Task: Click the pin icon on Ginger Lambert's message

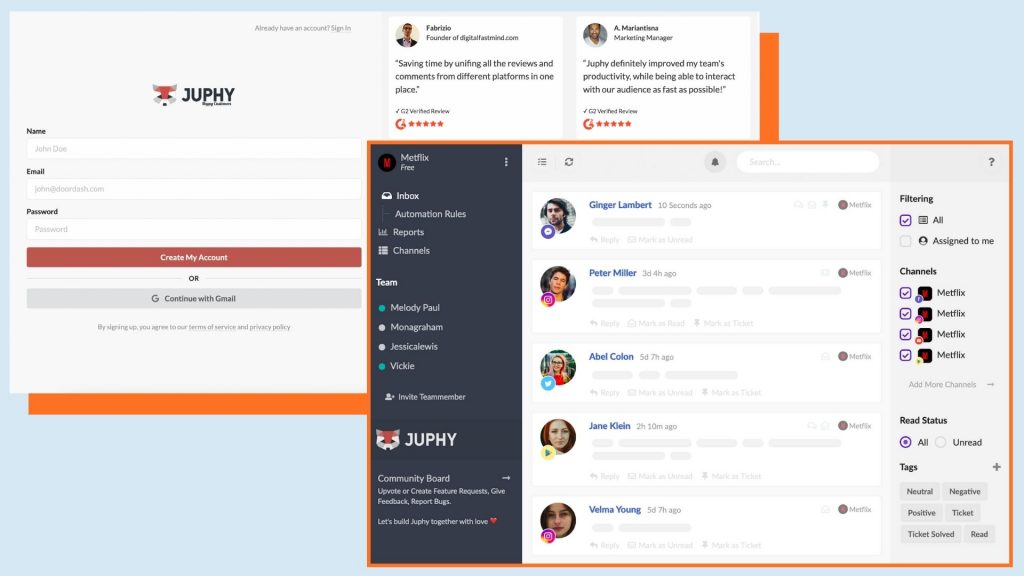Action: (825, 205)
